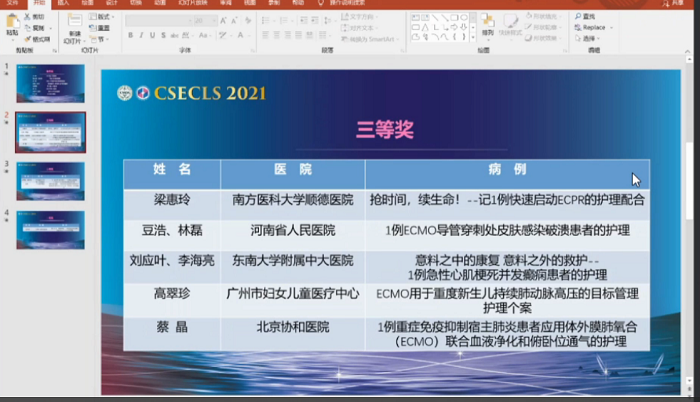Expand the Replace dropdown arrow
Image resolution: width=700 pixels, height=402 pixels.
coord(609,28)
